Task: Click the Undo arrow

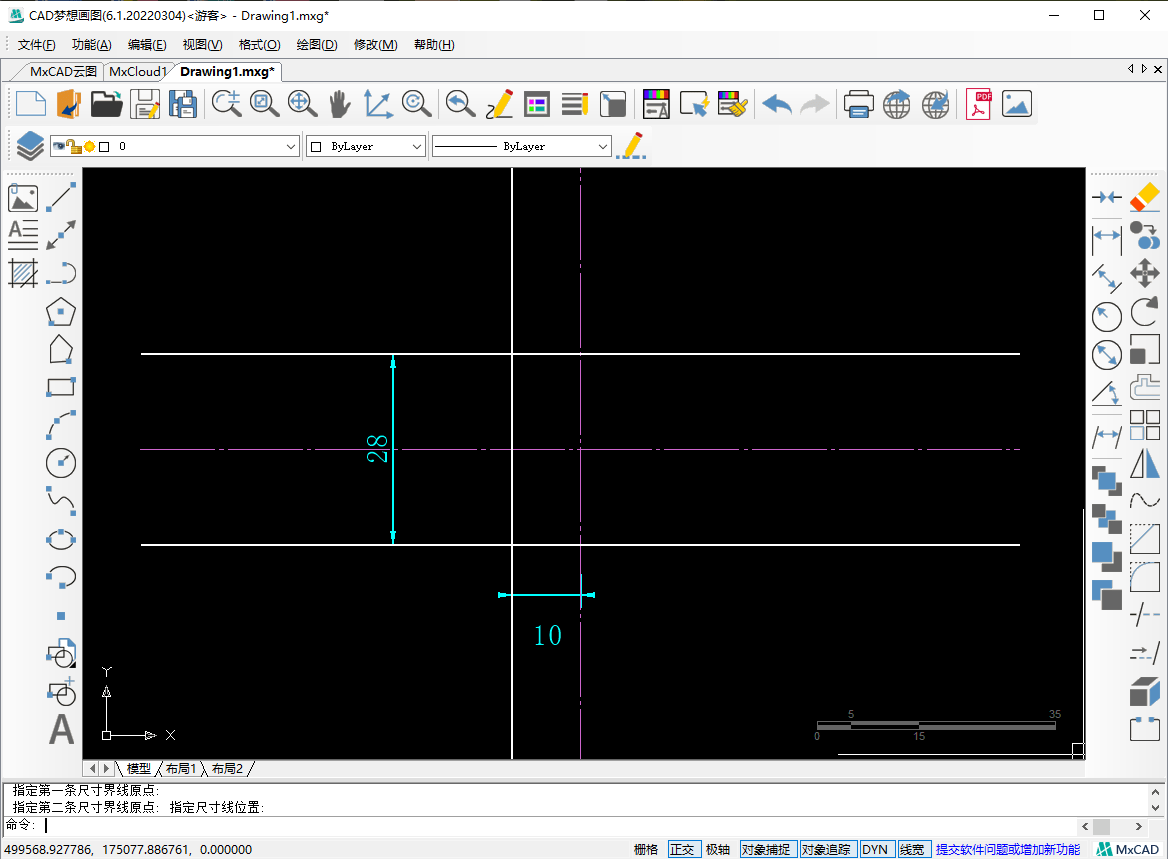Action: click(776, 104)
